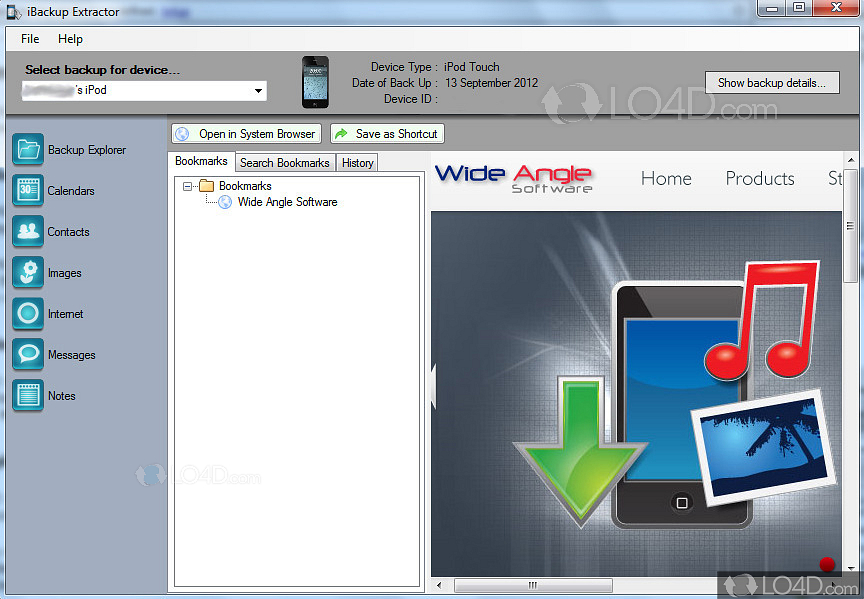Select the Bookmarks root tree label
The image size is (864, 599).
[245, 186]
